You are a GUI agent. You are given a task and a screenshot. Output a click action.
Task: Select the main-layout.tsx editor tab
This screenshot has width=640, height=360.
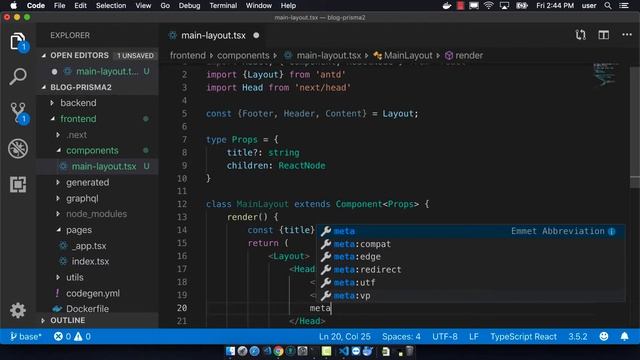(213, 36)
